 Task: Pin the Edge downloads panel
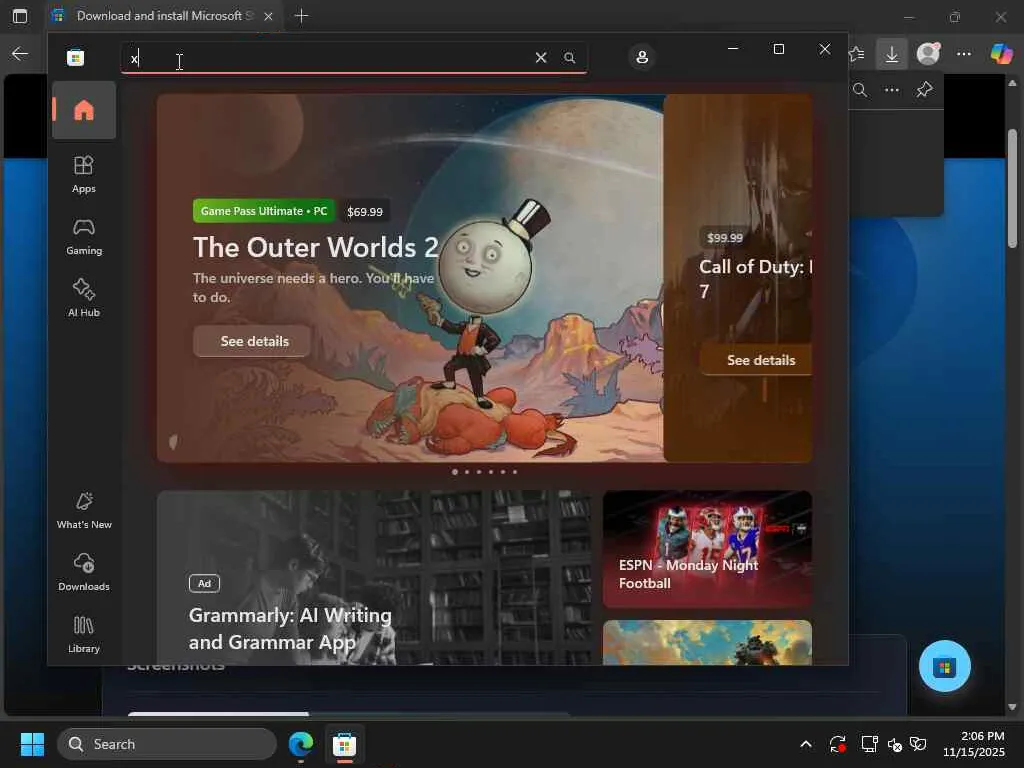(x=924, y=89)
